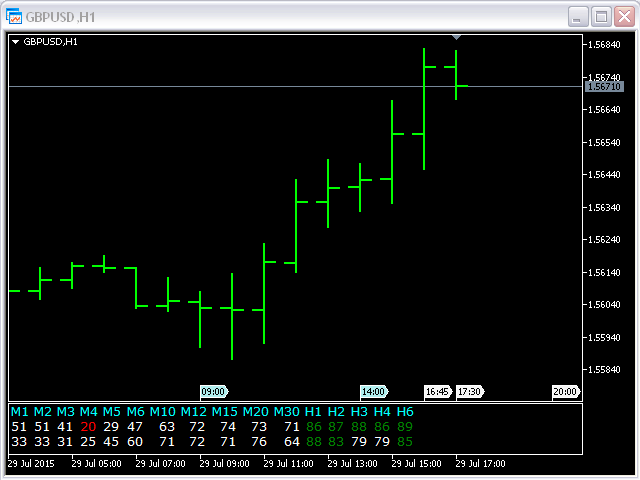The height and width of the screenshot is (480, 640).
Task: Click the value 76 under M20
Action: coord(259,442)
